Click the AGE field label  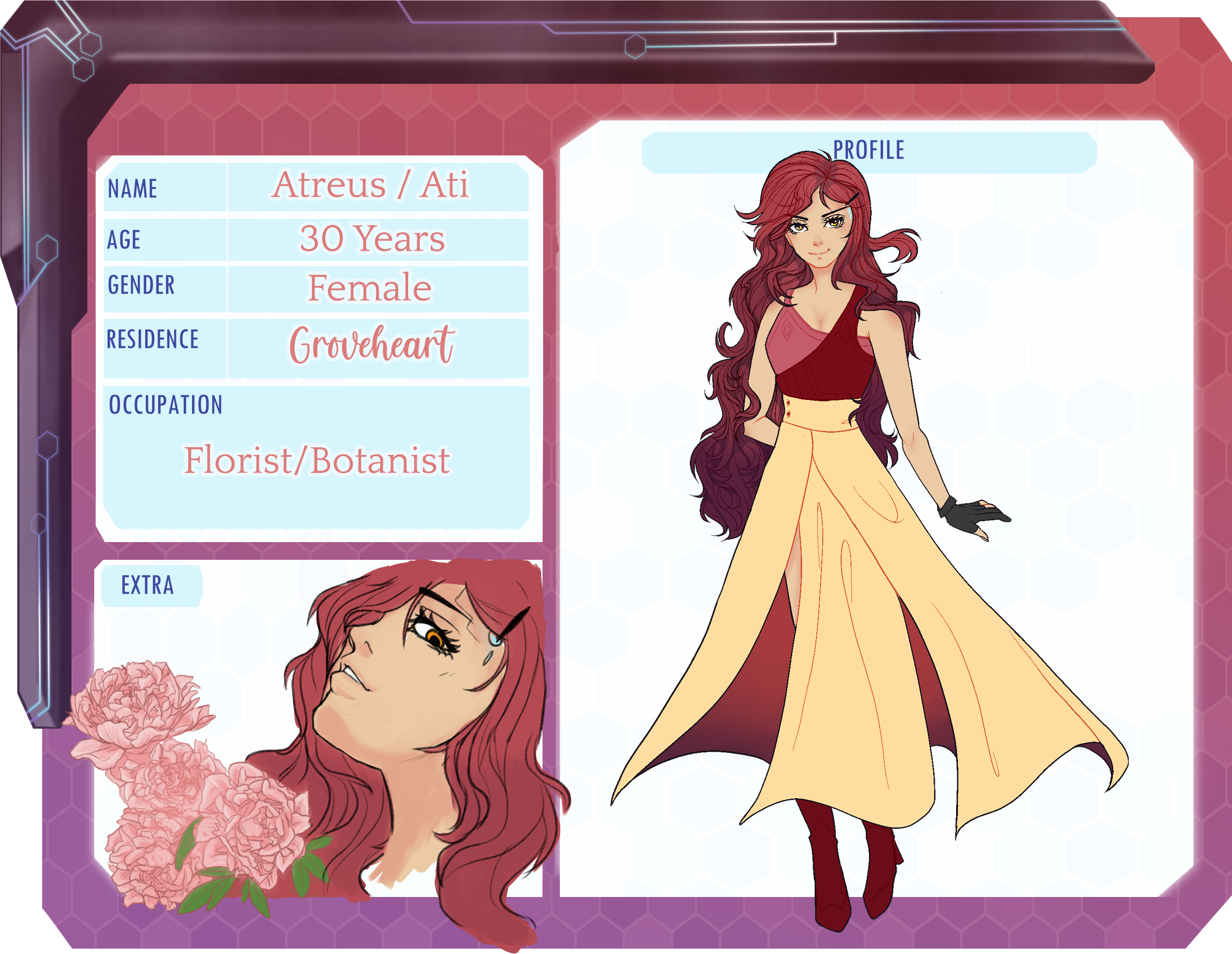click(124, 240)
